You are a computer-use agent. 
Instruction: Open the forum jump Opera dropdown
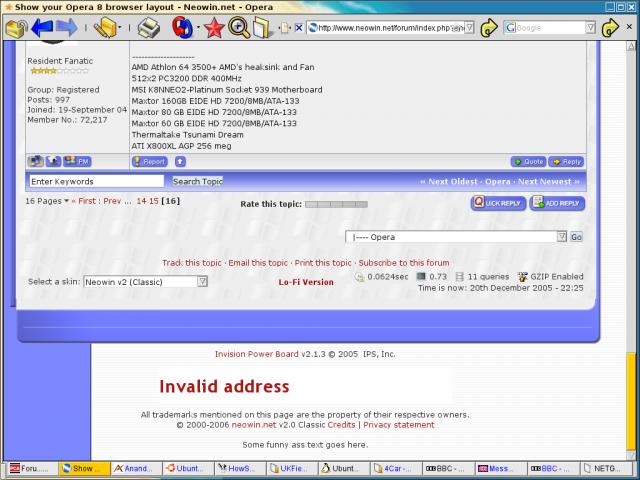tap(456, 237)
